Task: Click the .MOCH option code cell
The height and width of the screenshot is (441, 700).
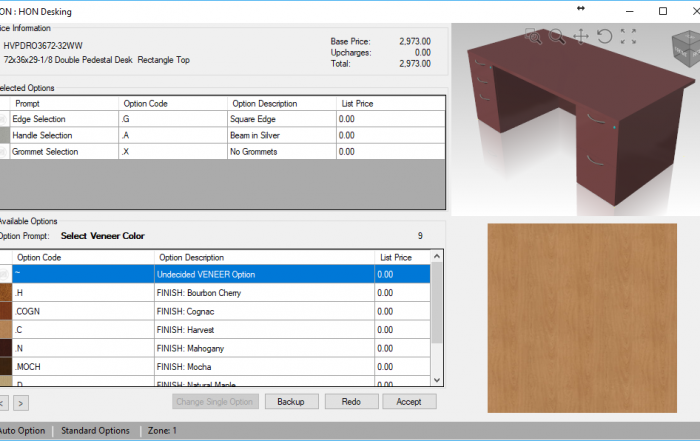Action: pyautogui.click(x=83, y=366)
